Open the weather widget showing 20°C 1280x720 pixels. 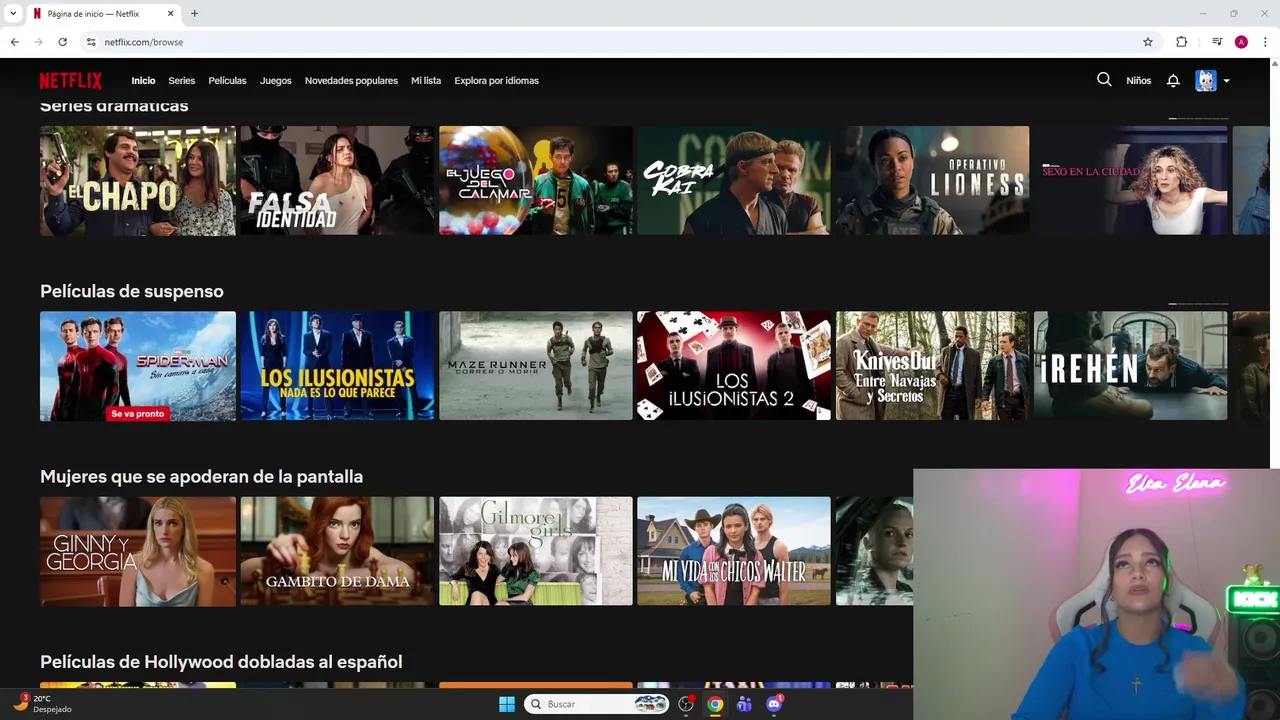pyautogui.click(x=41, y=704)
